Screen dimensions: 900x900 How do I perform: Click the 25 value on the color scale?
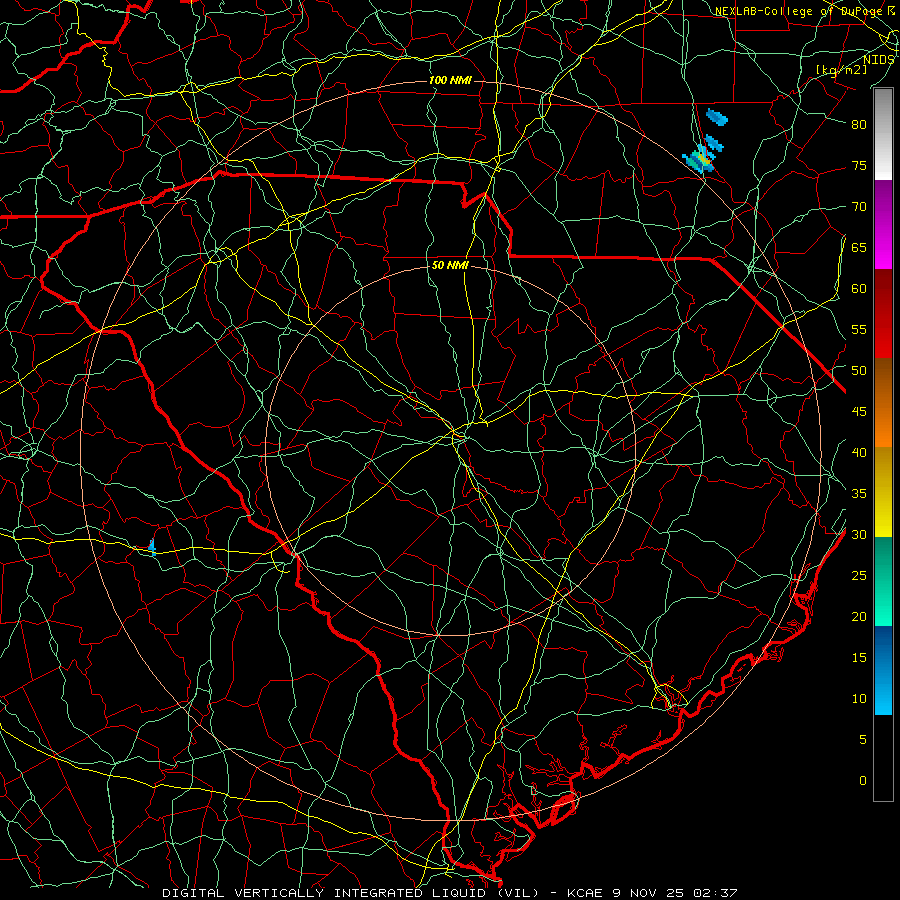(859, 576)
